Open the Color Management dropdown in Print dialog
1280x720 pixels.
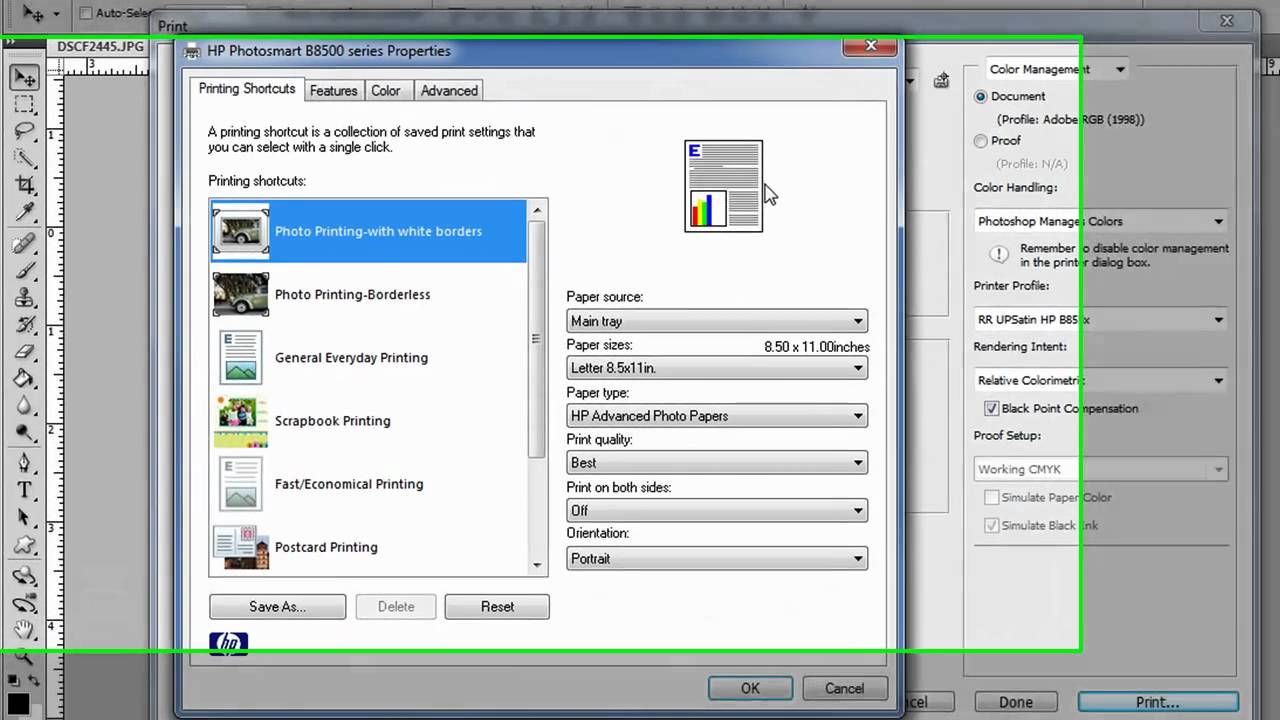tap(1058, 69)
